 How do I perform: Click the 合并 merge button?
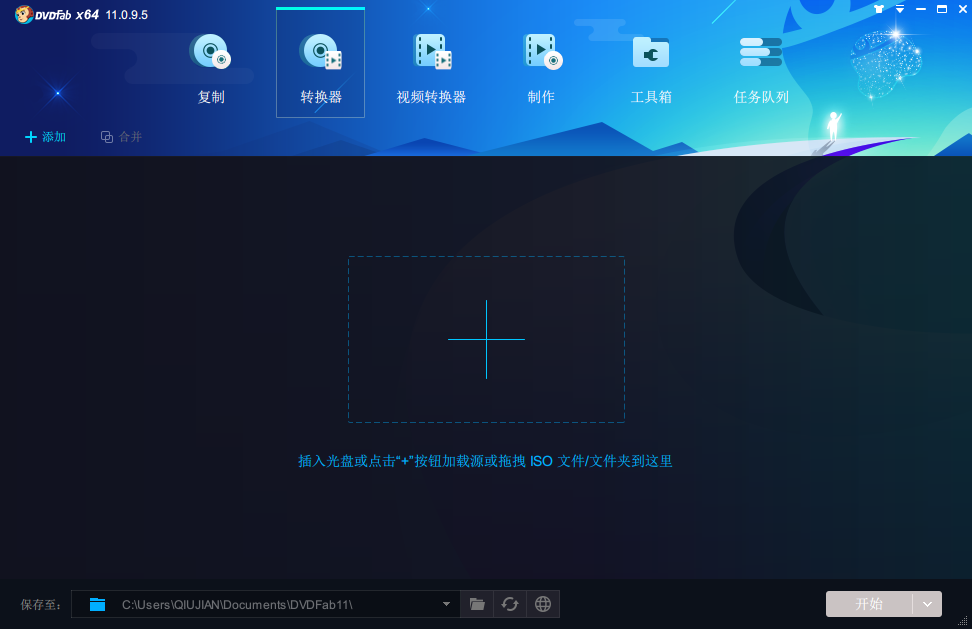(x=122, y=137)
